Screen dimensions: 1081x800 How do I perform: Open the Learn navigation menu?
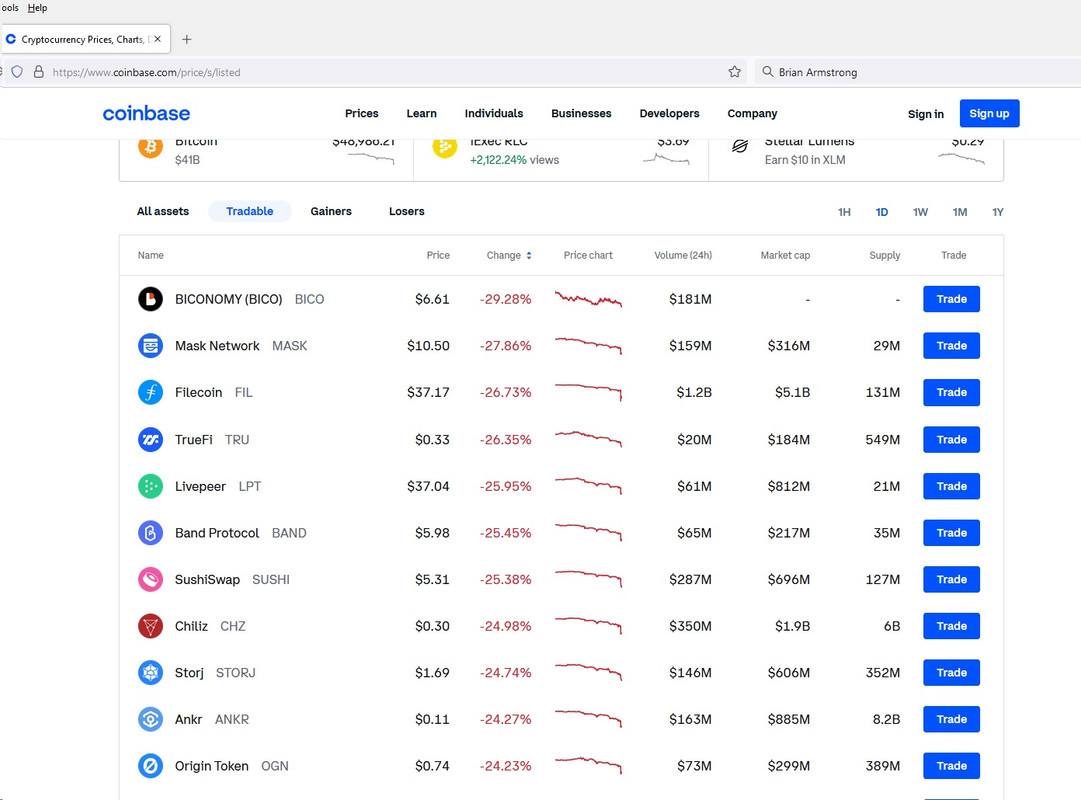(421, 113)
